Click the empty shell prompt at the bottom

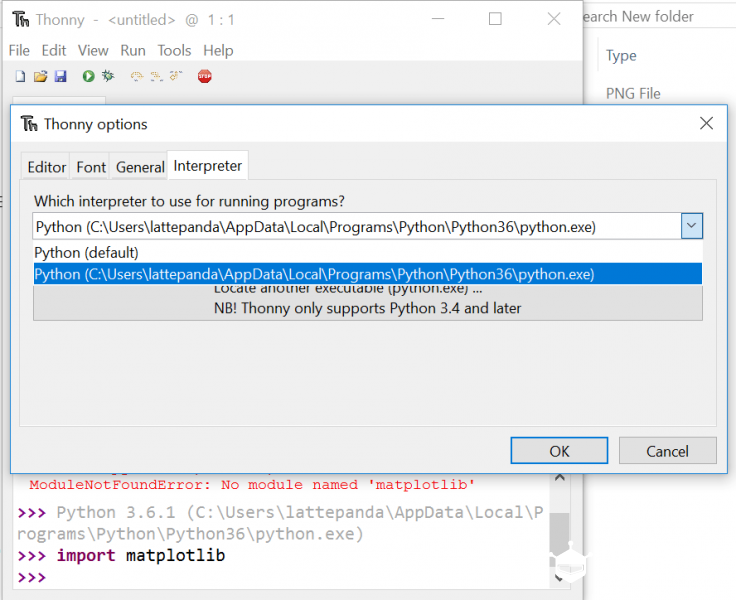pyautogui.click(x=31, y=577)
